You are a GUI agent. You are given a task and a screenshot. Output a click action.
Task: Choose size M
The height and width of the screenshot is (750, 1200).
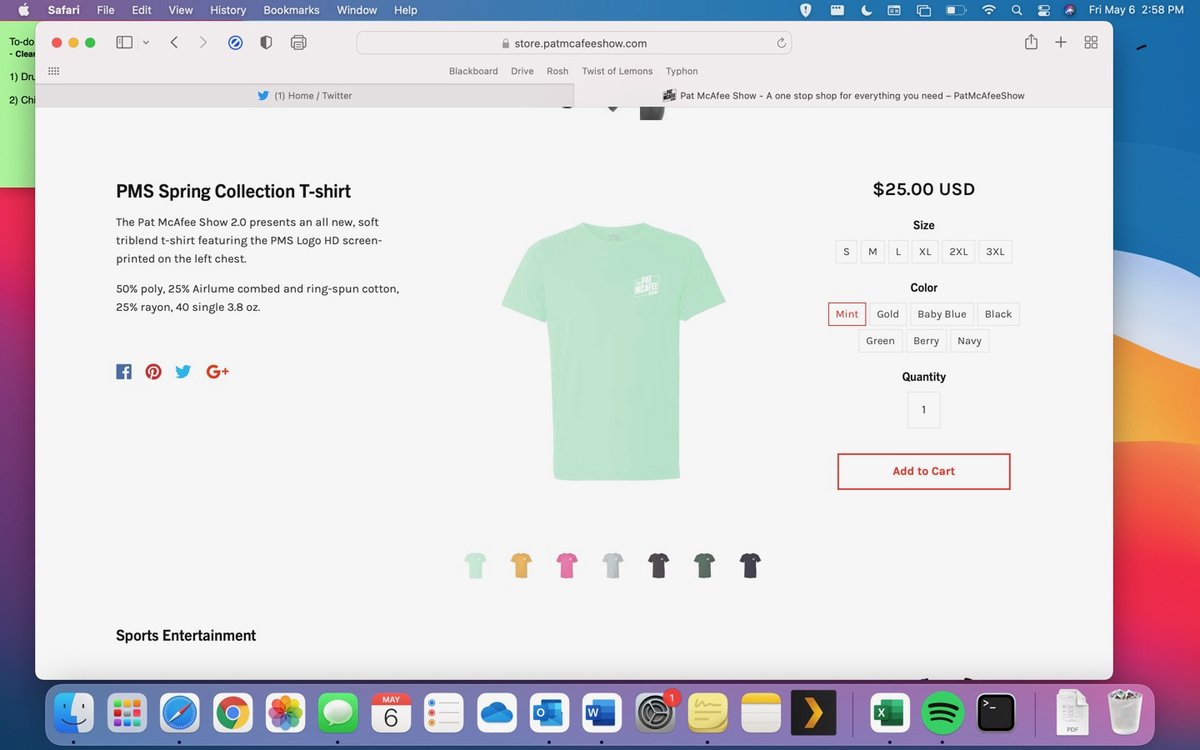(x=872, y=251)
